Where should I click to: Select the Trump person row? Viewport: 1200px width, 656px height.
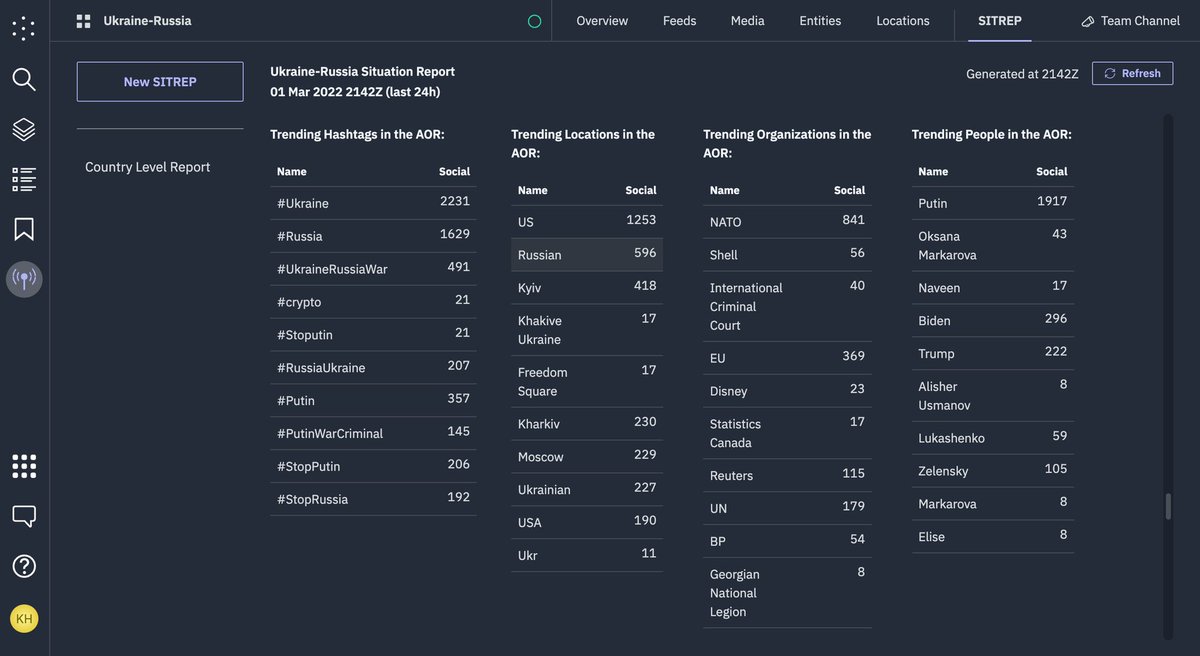[993, 354]
